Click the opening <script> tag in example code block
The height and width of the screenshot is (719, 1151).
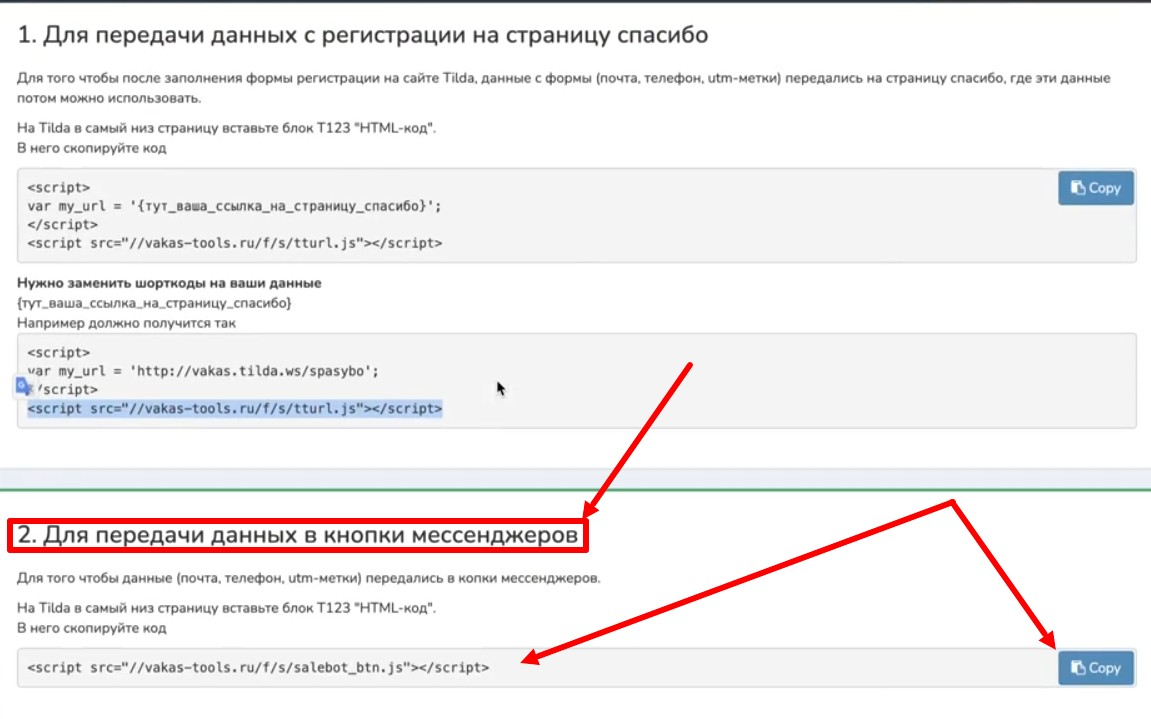pos(59,353)
